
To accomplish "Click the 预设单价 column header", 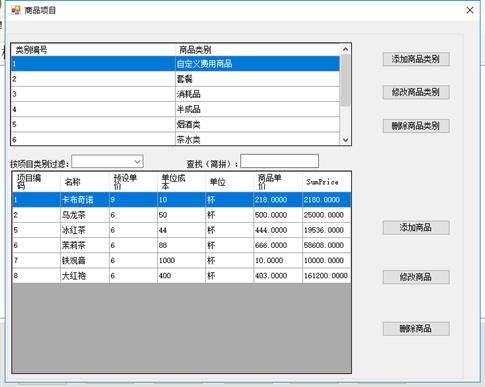I will click(133, 182).
